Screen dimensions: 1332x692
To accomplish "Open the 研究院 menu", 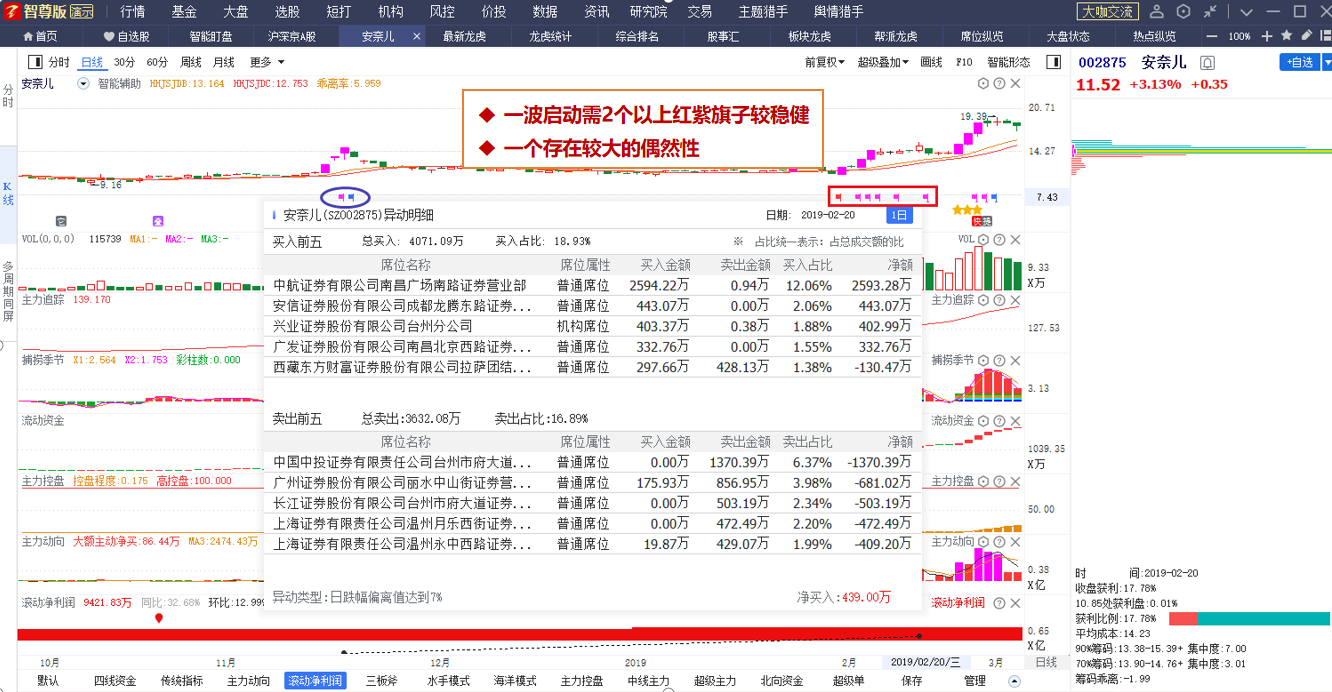I will click(648, 12).
